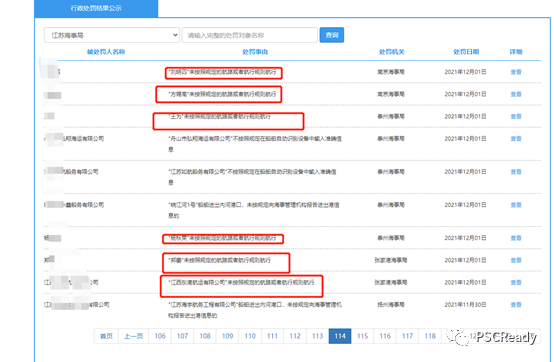Open 查看 link in the 王为 row

tap(516, 117)
